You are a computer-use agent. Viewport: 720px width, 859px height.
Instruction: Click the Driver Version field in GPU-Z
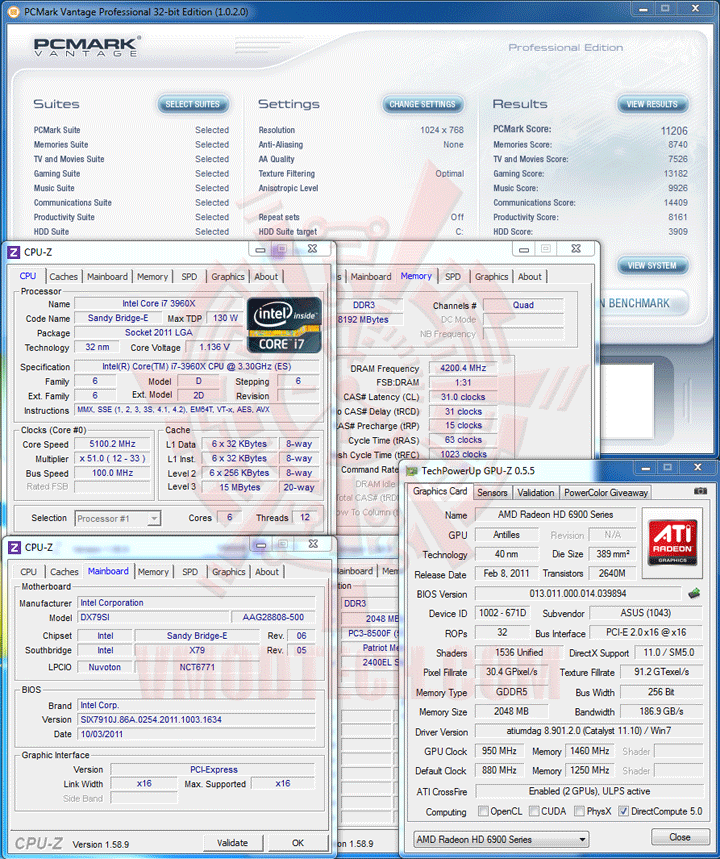point(588,731)
